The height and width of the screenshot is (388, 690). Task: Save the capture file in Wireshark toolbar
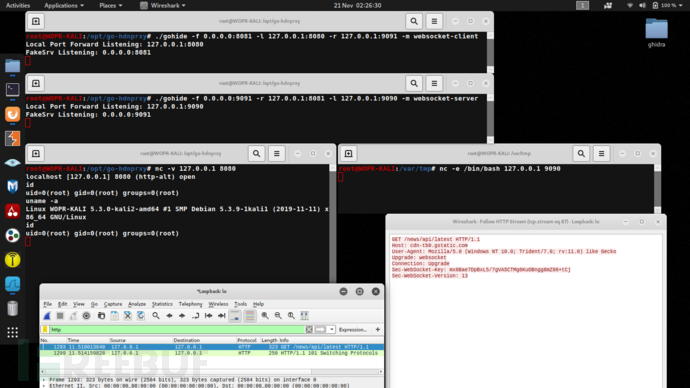click(114, 316)
